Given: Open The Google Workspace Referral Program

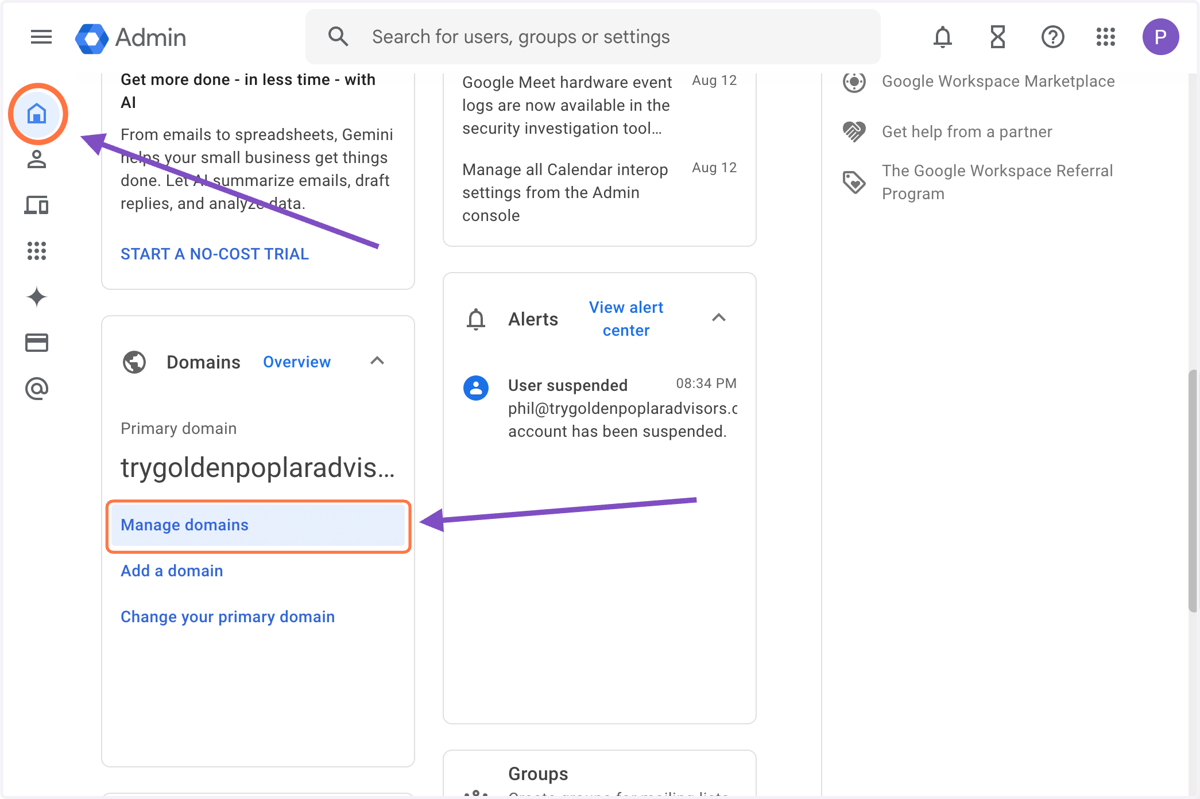Looking at the screenshot, I should [997, 182].
